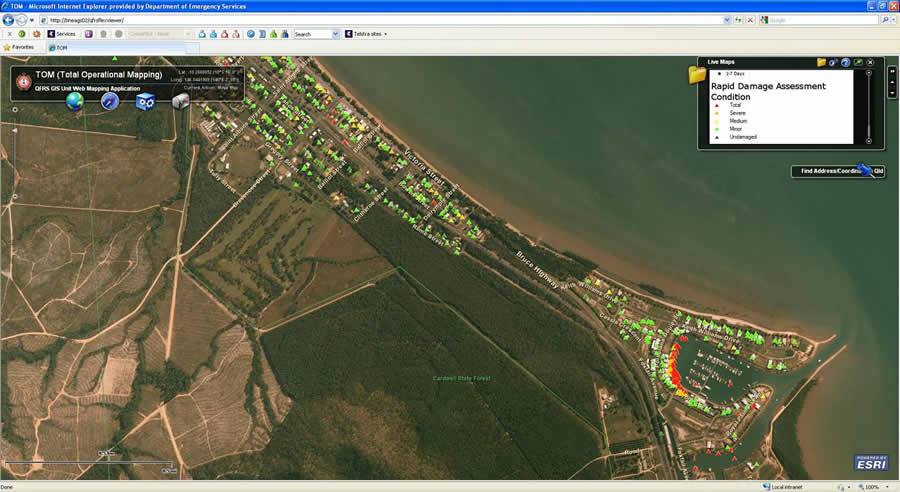Click into the toolbar Search field
Image resolution: width=900 pixels, height=492 pixels.
pos(312,34)
